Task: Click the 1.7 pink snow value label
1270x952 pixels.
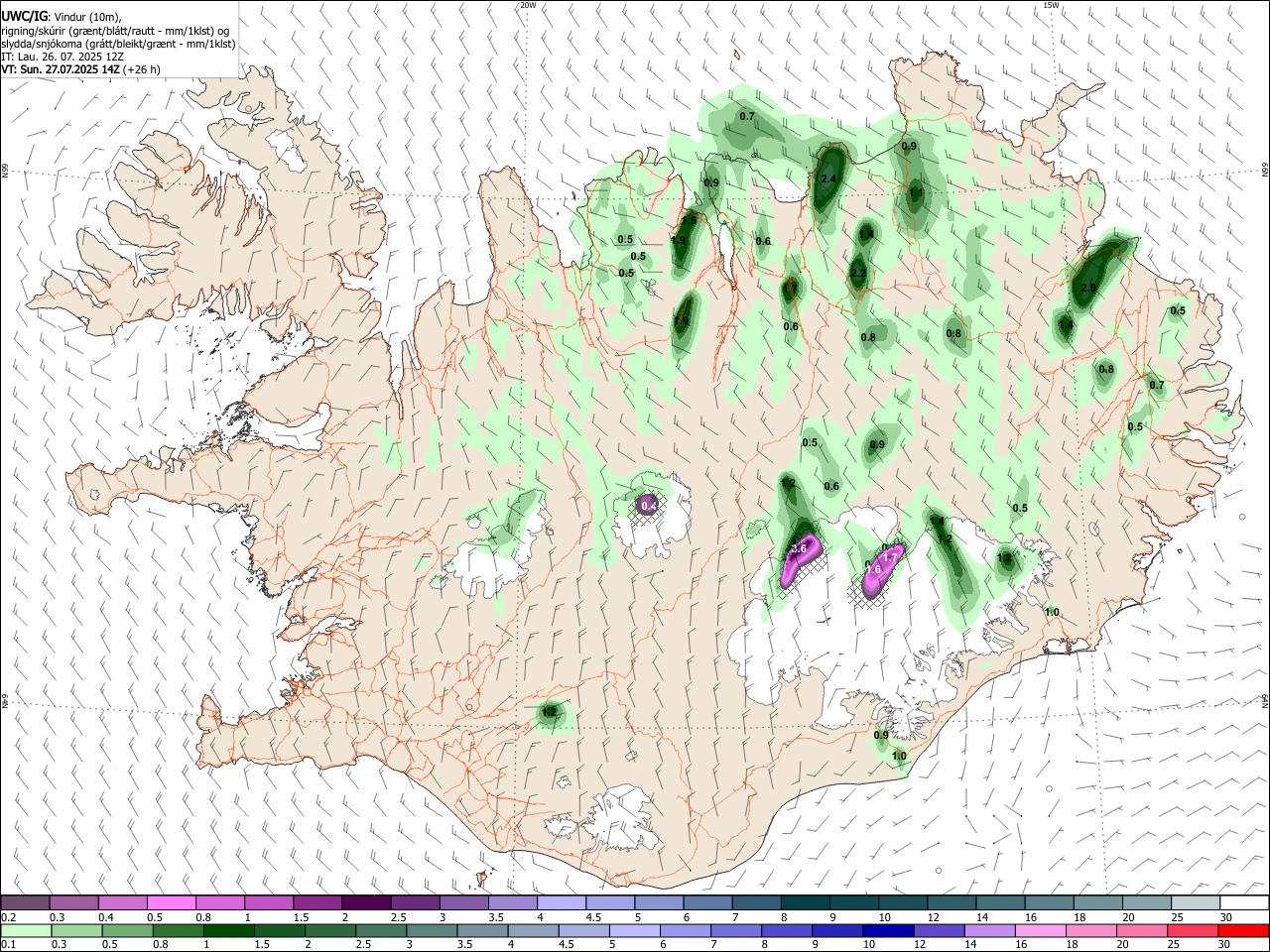Action: point(890,558)
